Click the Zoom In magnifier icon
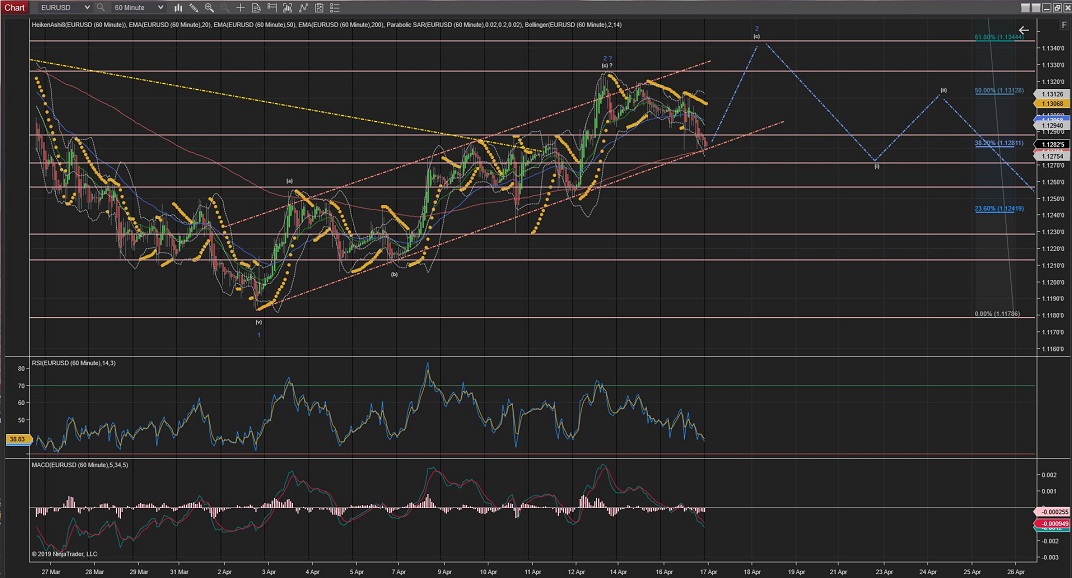Image resolution: width=1072 pixels, height=578 pixels. (x=209, y=7)
